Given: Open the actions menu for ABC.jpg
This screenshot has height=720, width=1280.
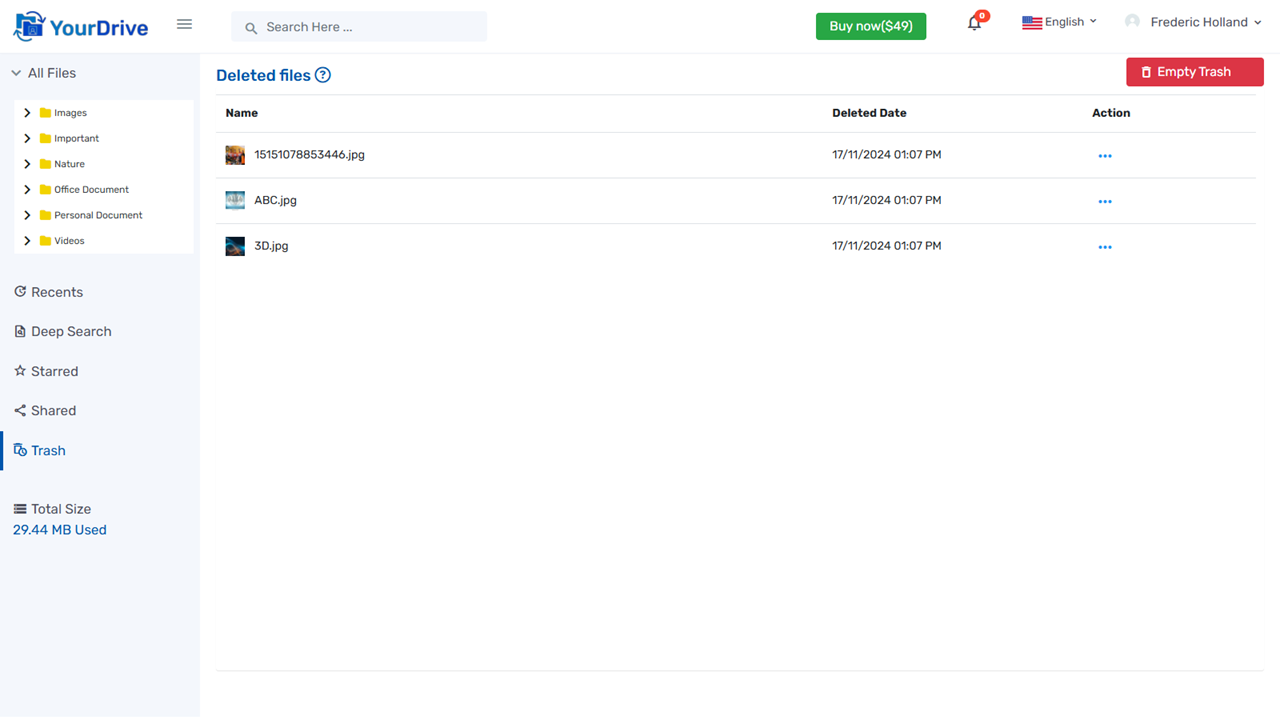Looking at the screenshot, I should [1105, 200].
